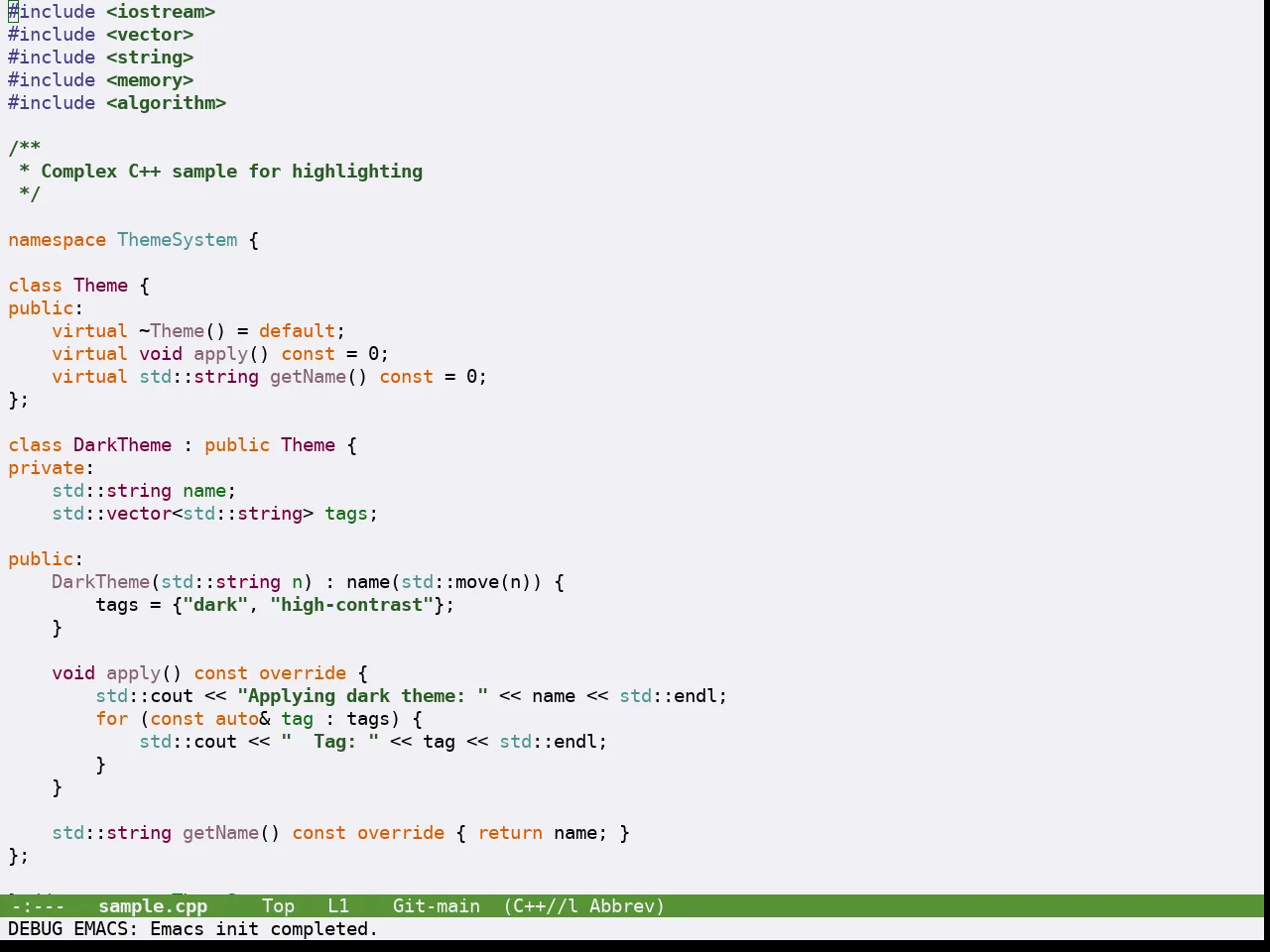Image resolution: width=1270 pixels, height=952 pixels.
Task: Click '~Theme()' destructor declaration
Action: (183, 331)
